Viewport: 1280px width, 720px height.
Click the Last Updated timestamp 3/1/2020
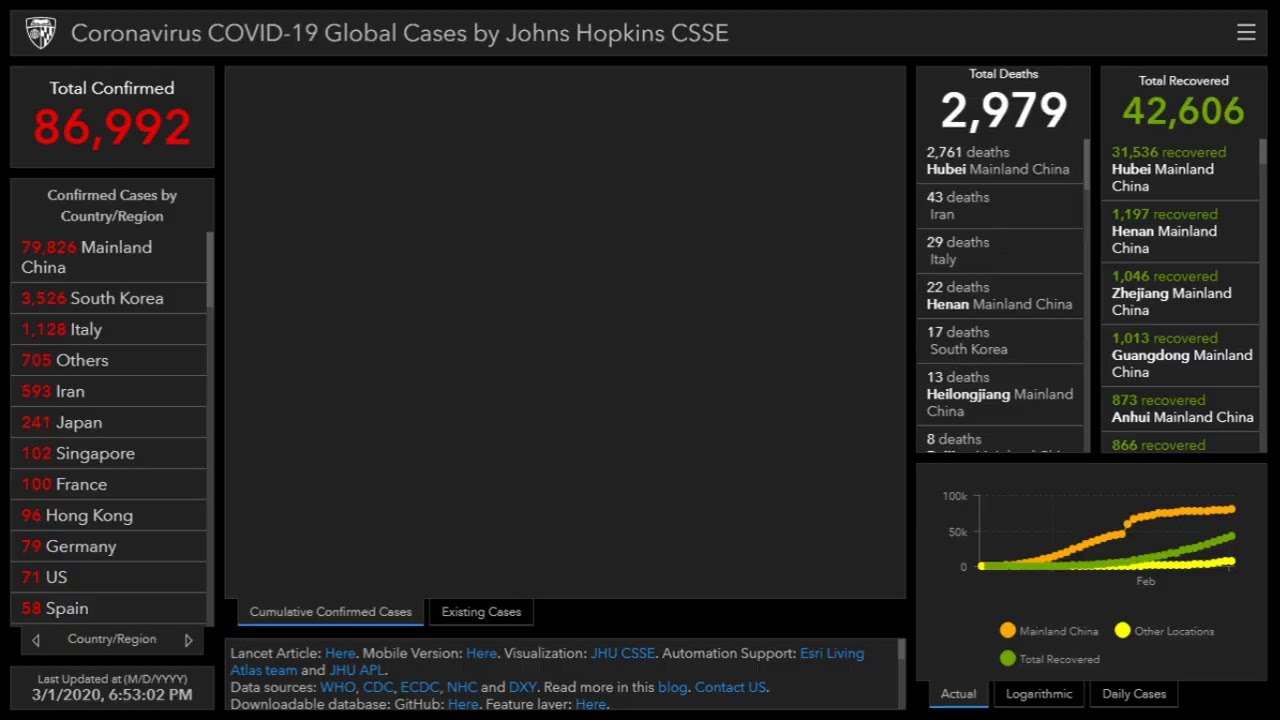click(x=112, y=694)
